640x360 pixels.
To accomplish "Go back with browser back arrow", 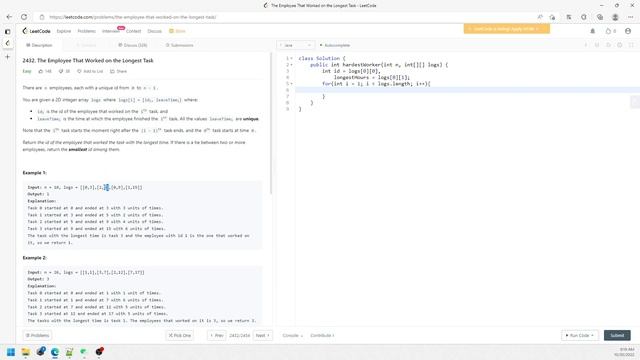I will [9, 17].
